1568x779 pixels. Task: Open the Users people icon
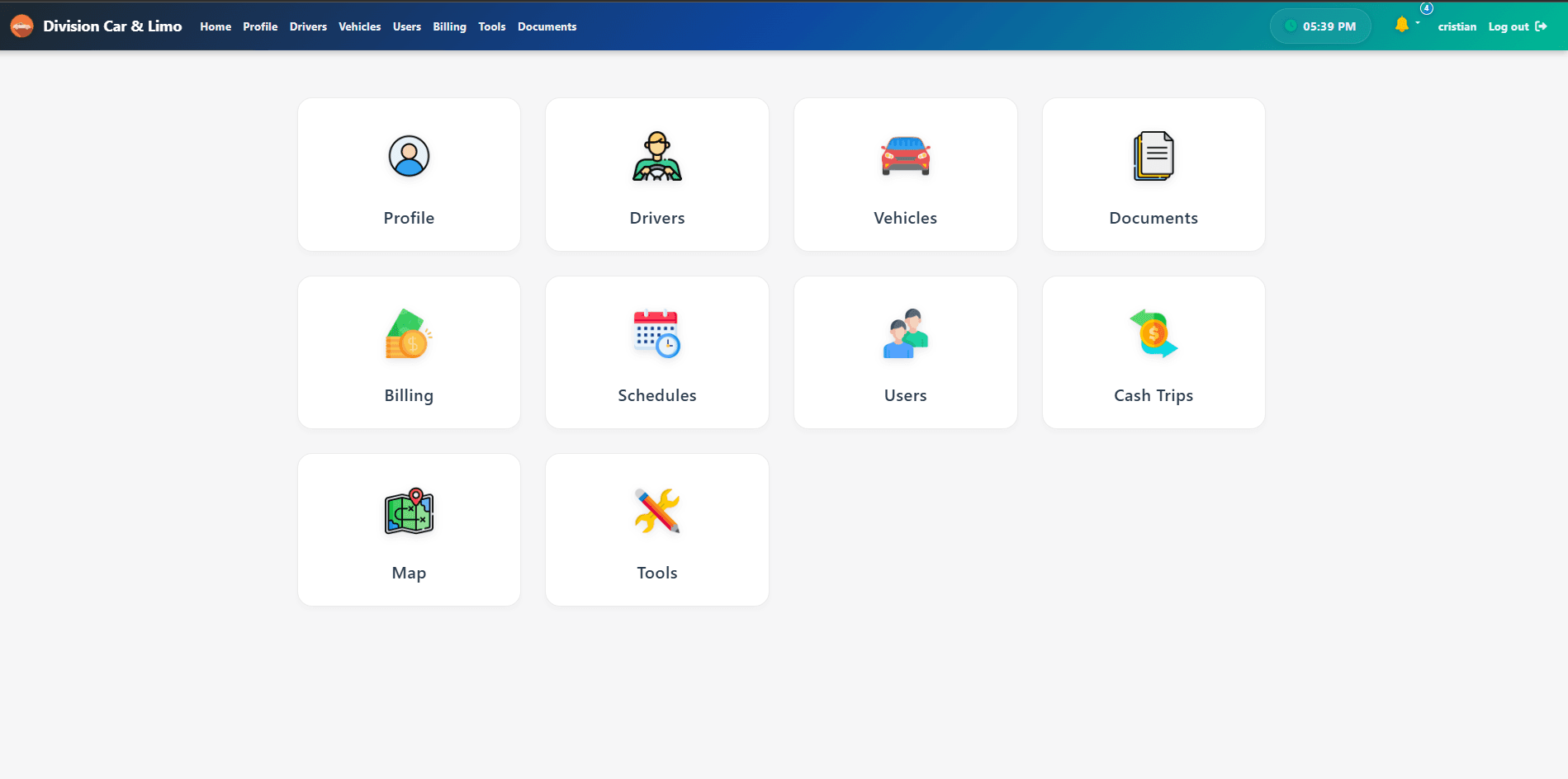pyautogui.click(x=905, y=333)
